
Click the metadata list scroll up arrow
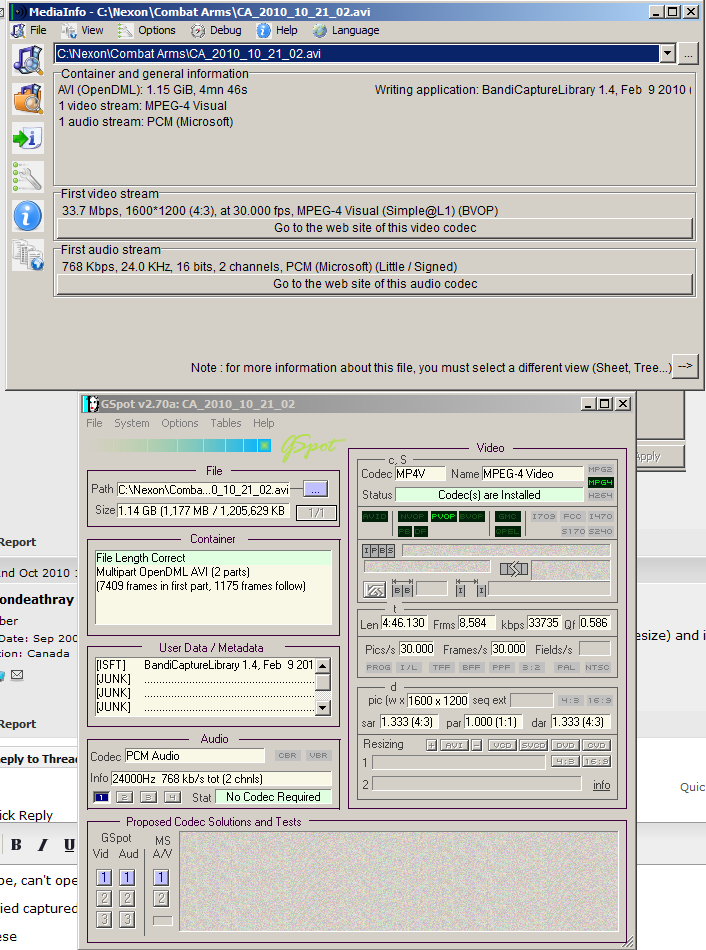click(x=323, y=666)
